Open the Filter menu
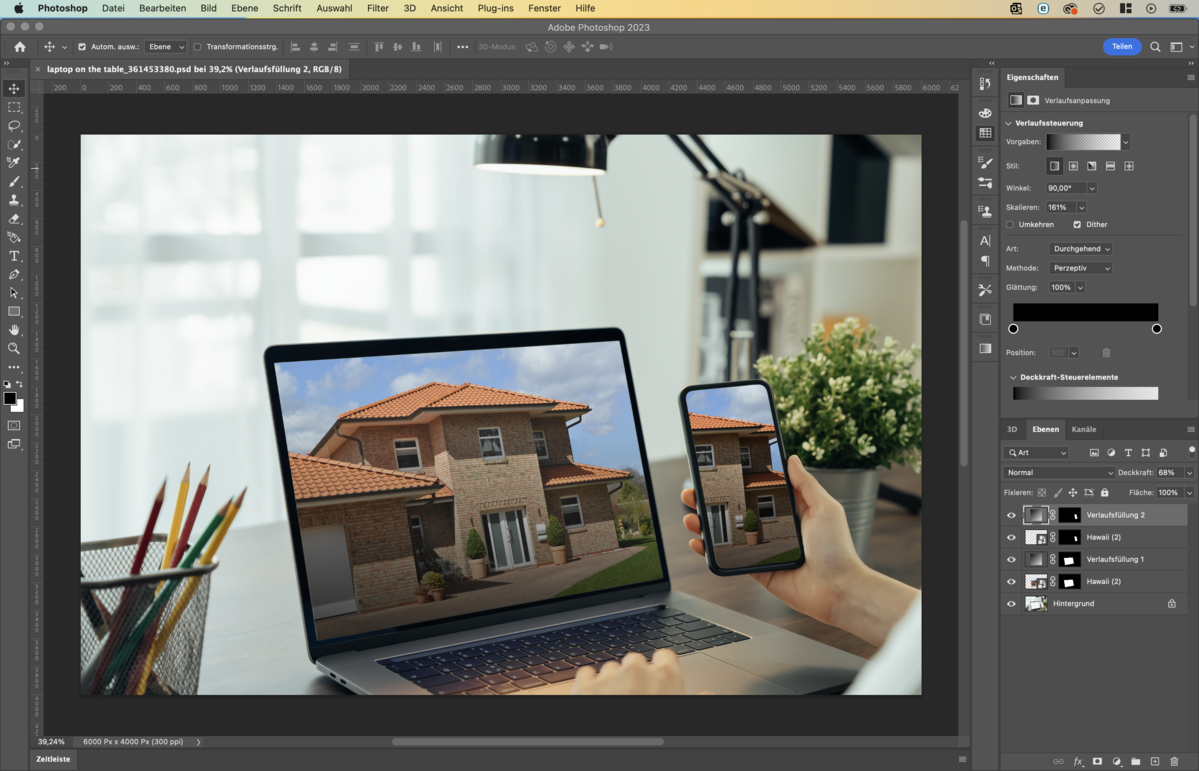This screenshot has height=771, width=1199. pyautogui.click(x=377, y=8)
